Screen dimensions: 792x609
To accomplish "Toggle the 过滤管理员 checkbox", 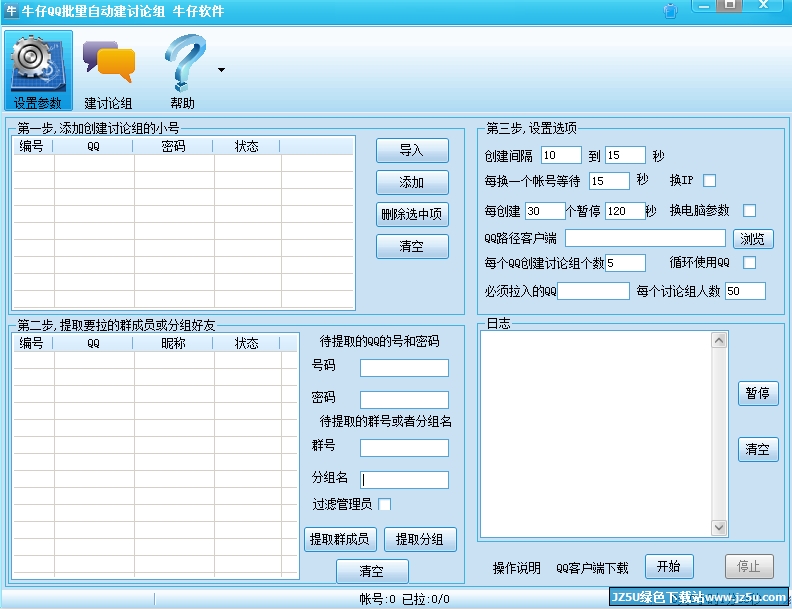I will coord(384,504).
